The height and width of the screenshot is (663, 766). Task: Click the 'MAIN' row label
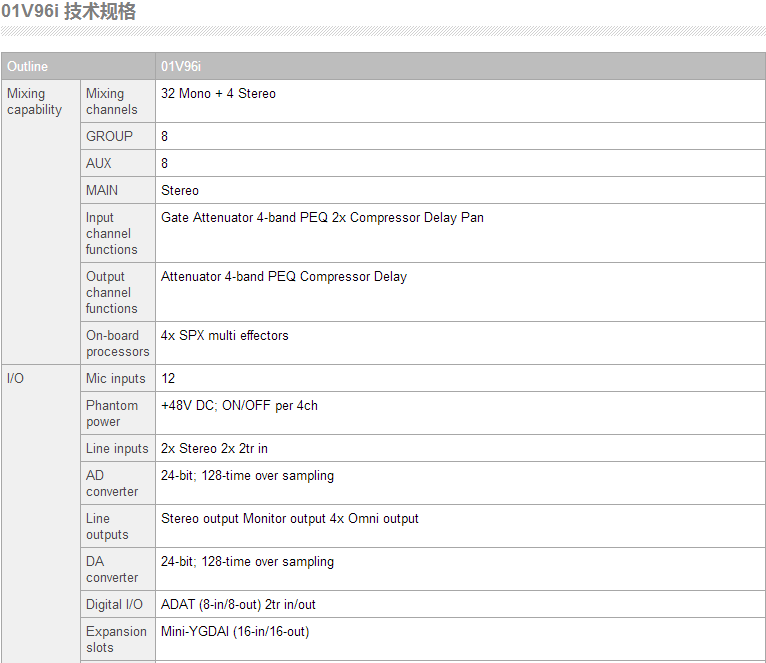102,190
